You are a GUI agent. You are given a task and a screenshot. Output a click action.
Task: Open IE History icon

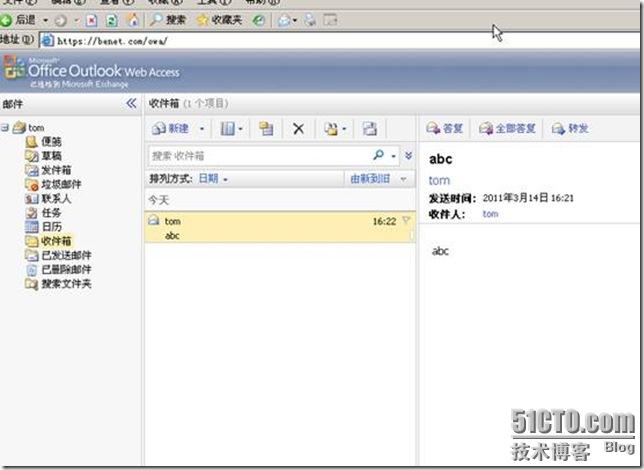[x=259, y=20]
